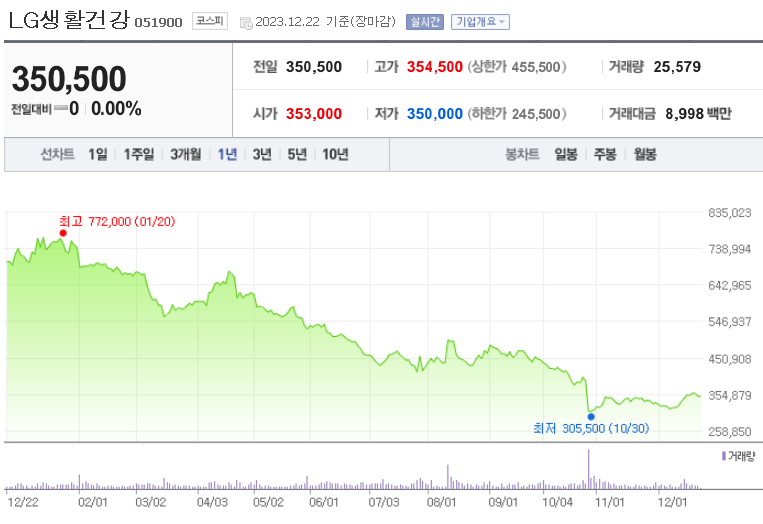763x524 pixels.
Task: Click the 거래량 value 25,579
Action: tap(677, 67)
